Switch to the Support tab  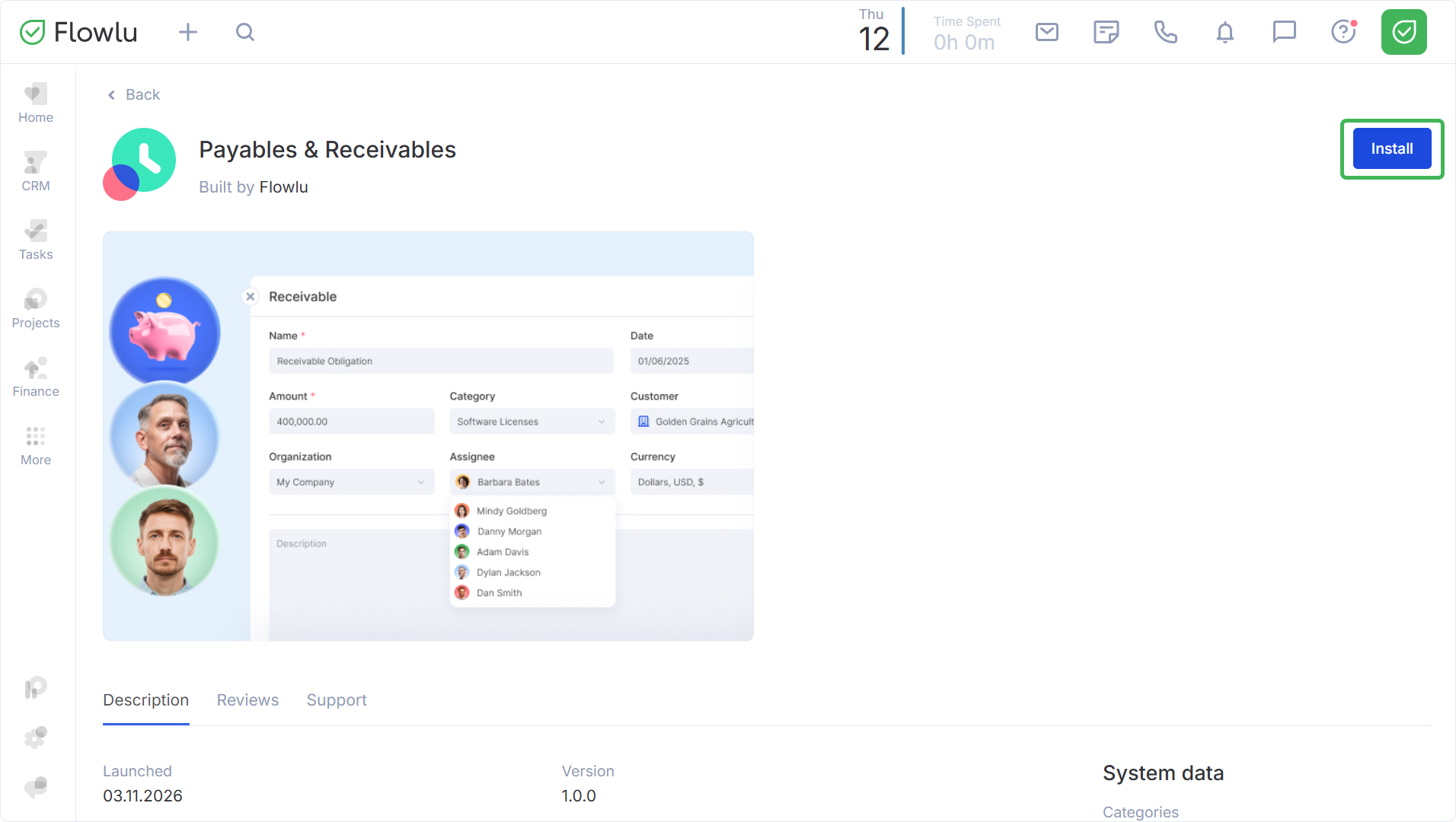pos(337,699)
